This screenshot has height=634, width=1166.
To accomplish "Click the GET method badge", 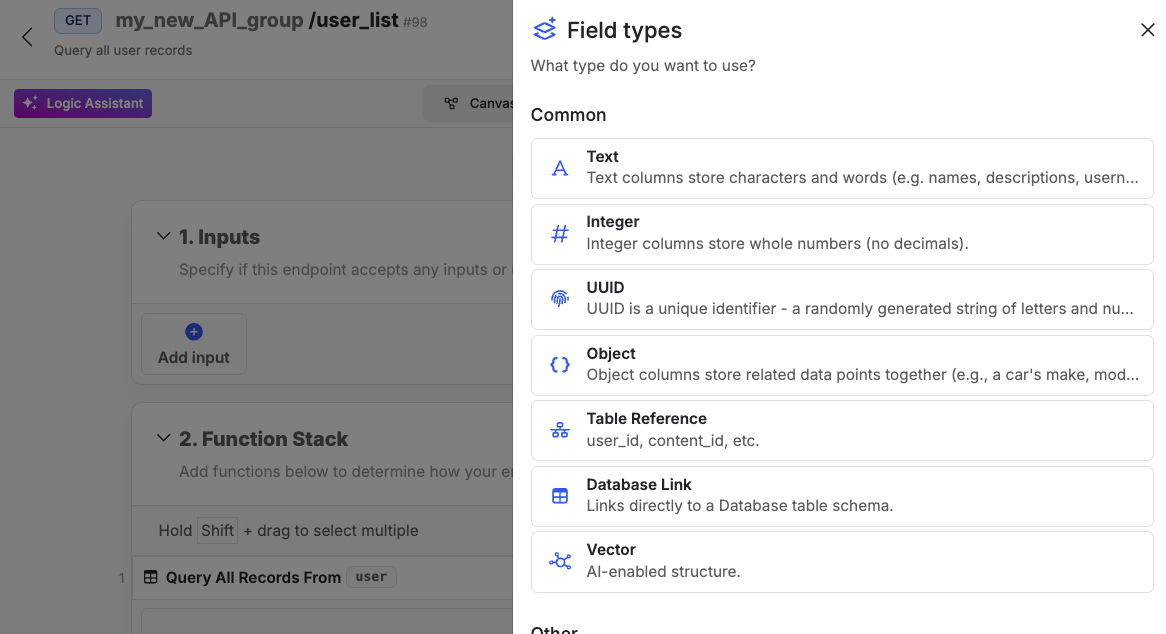I will [78, 20].
